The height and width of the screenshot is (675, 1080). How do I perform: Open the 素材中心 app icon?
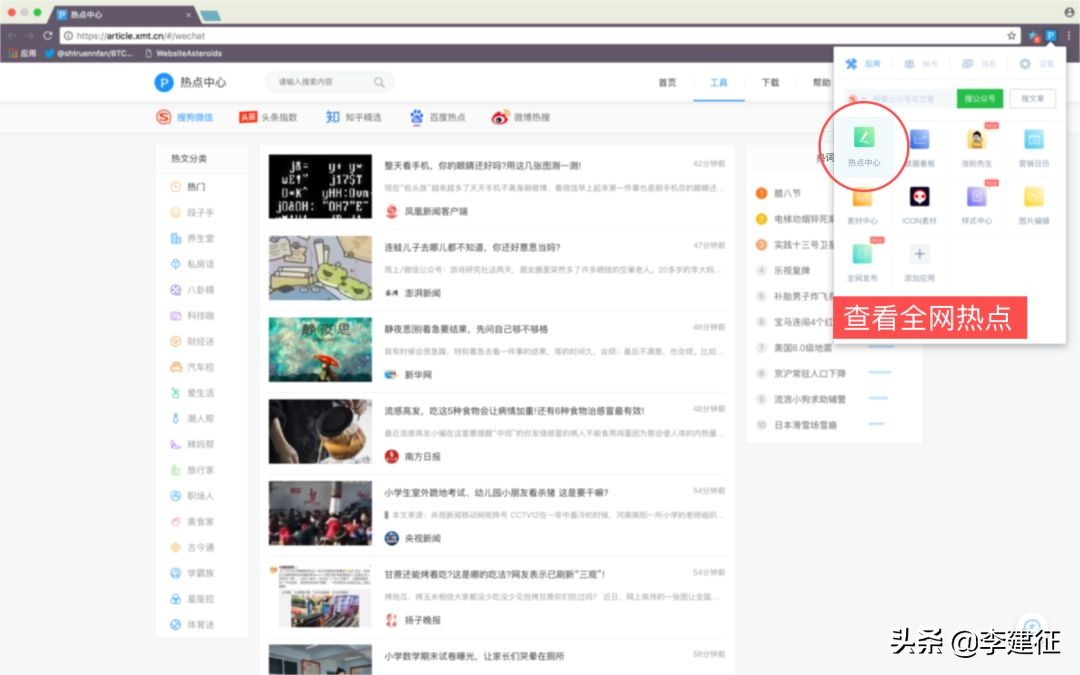coord(864,199)
